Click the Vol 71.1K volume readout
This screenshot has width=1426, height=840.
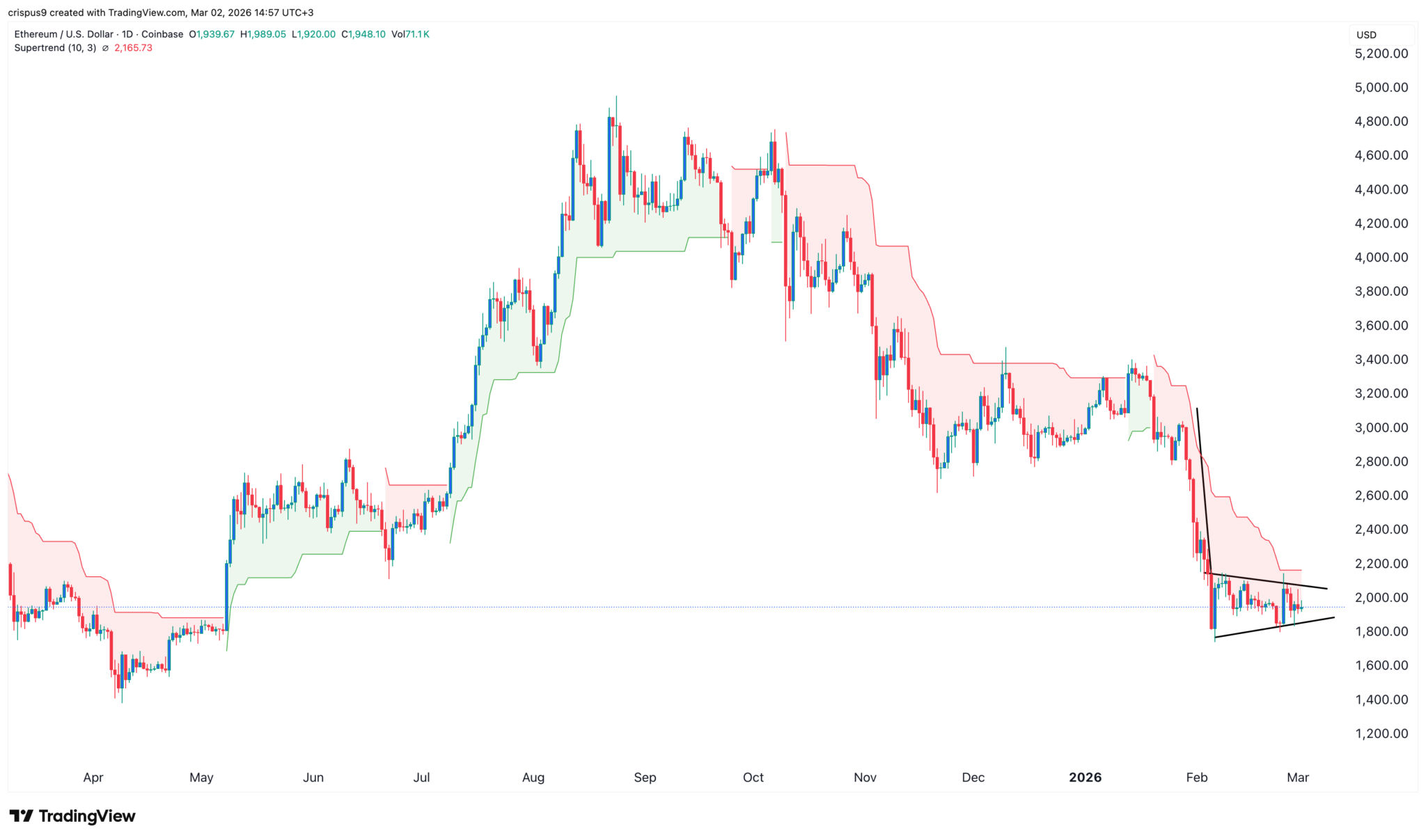(410, 34)
